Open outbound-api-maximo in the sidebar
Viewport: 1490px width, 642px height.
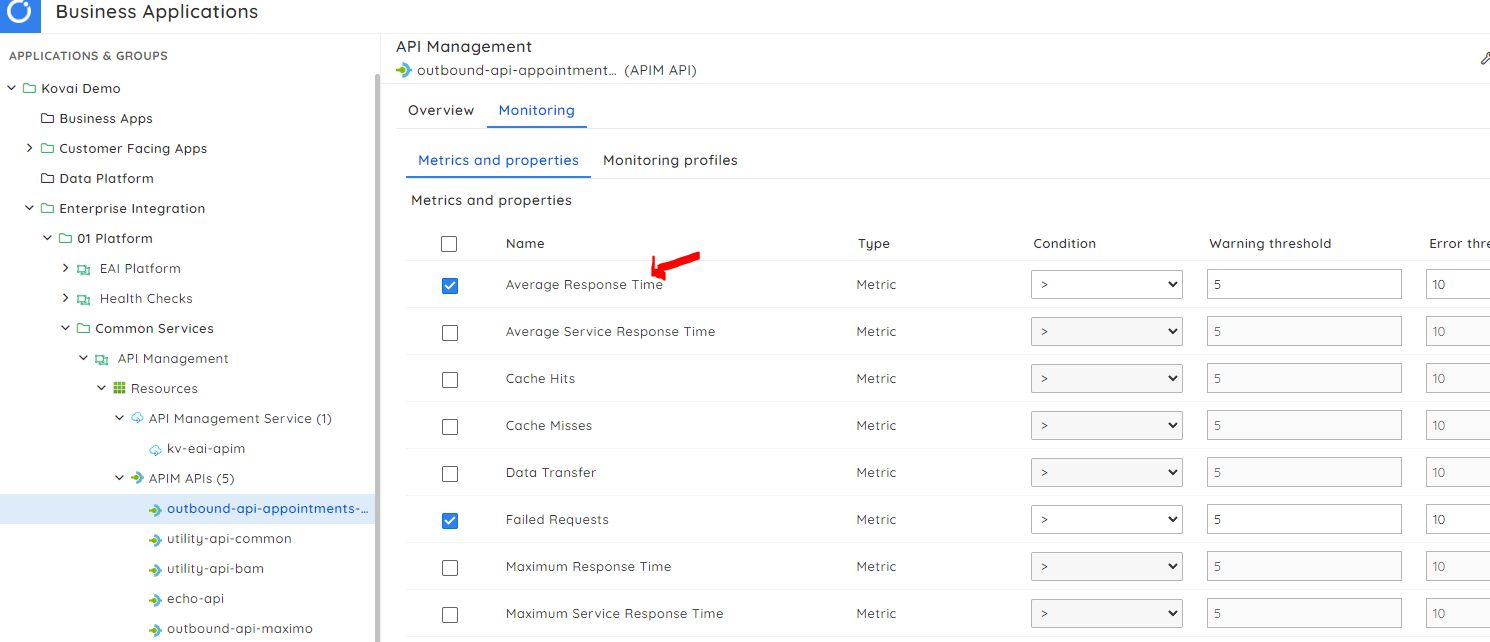(240, 629)
